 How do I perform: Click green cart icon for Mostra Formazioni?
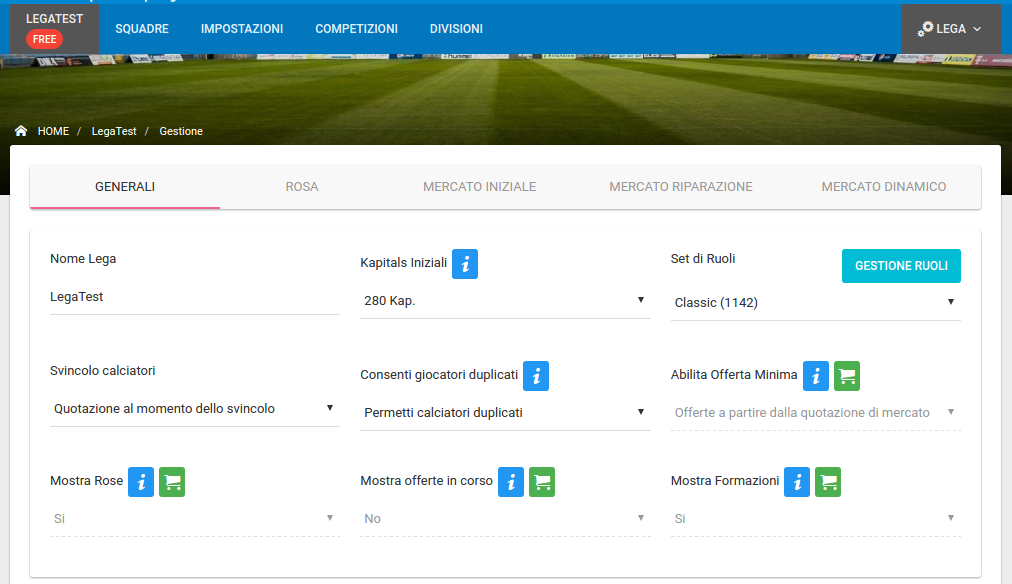click(x=828, y=482)
